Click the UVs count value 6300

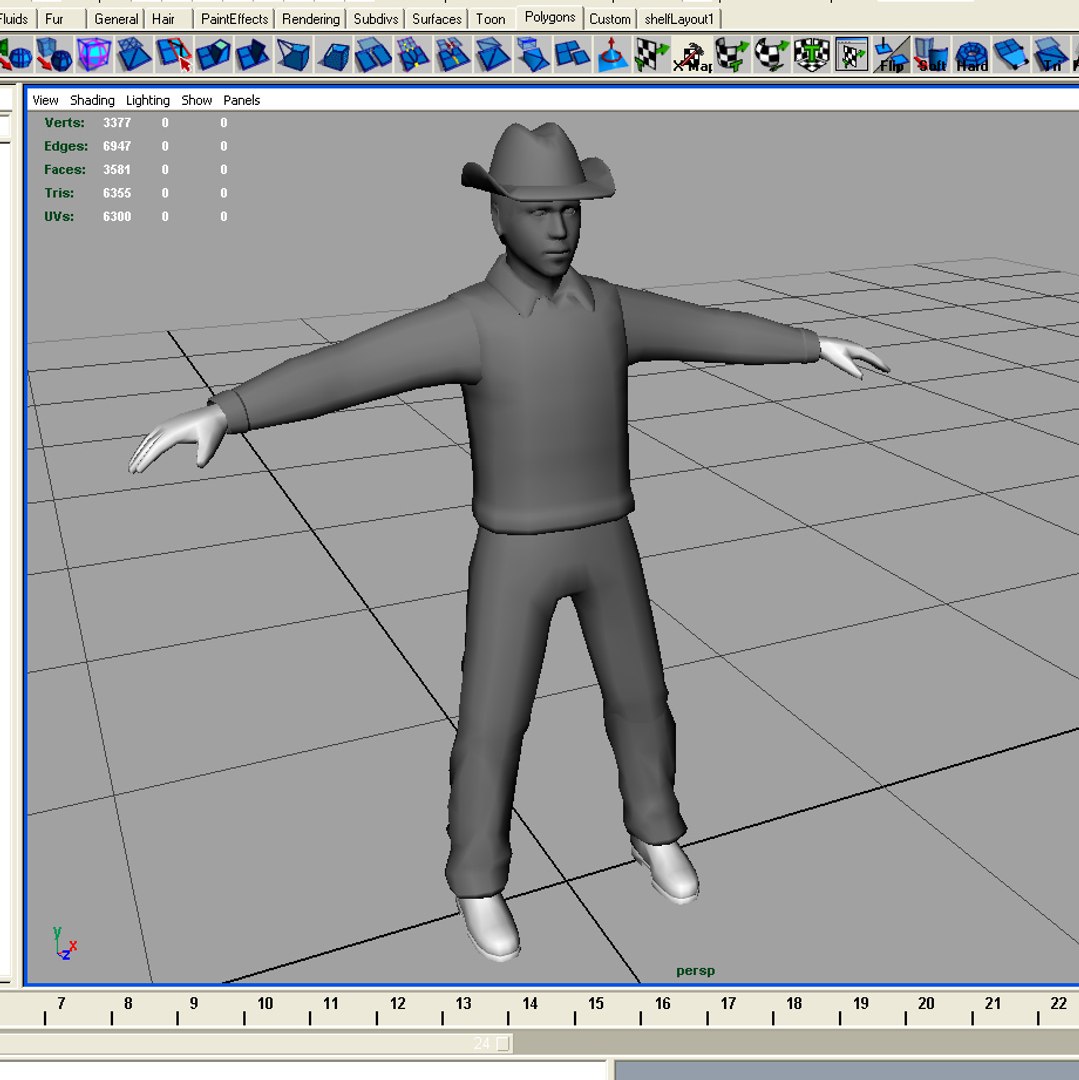coord(117,216)
